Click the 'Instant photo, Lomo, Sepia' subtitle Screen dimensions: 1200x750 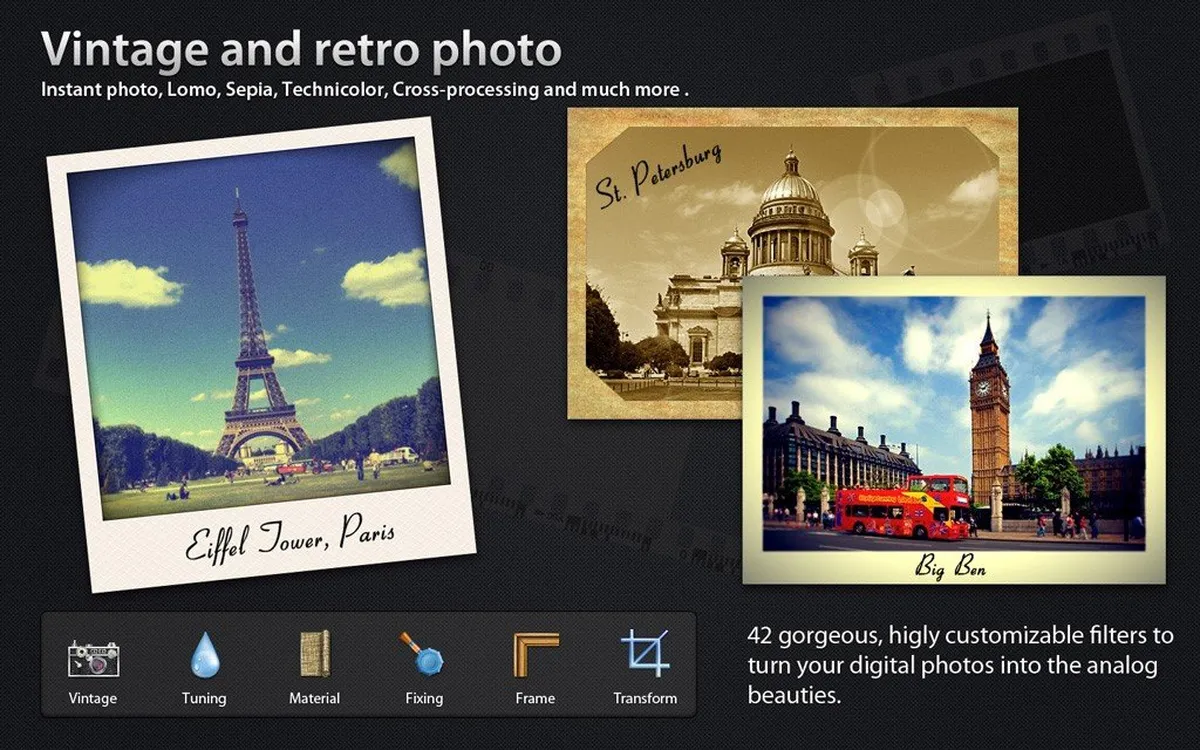coord(366,89)
